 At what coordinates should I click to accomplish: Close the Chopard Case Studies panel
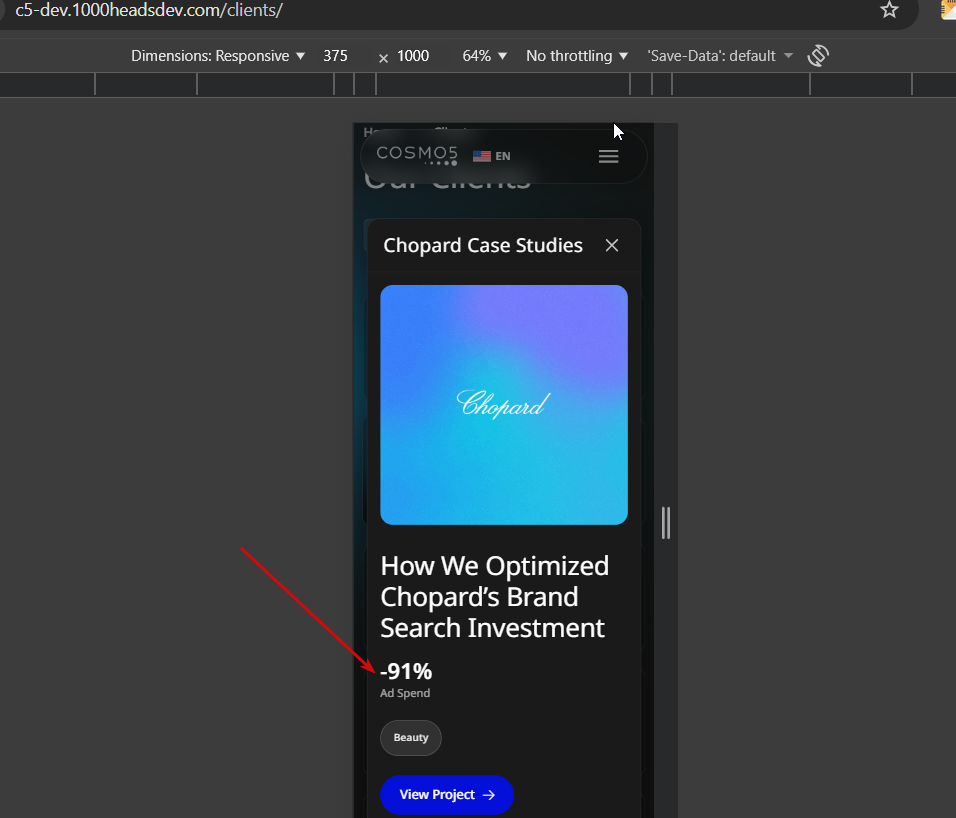(612, 245)
